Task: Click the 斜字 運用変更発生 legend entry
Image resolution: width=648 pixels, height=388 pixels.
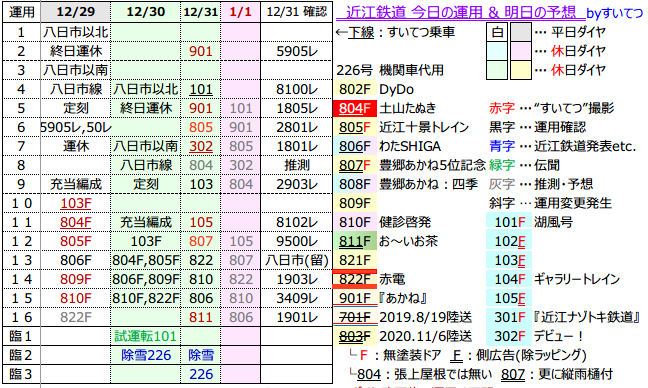Action: point(550,203)
